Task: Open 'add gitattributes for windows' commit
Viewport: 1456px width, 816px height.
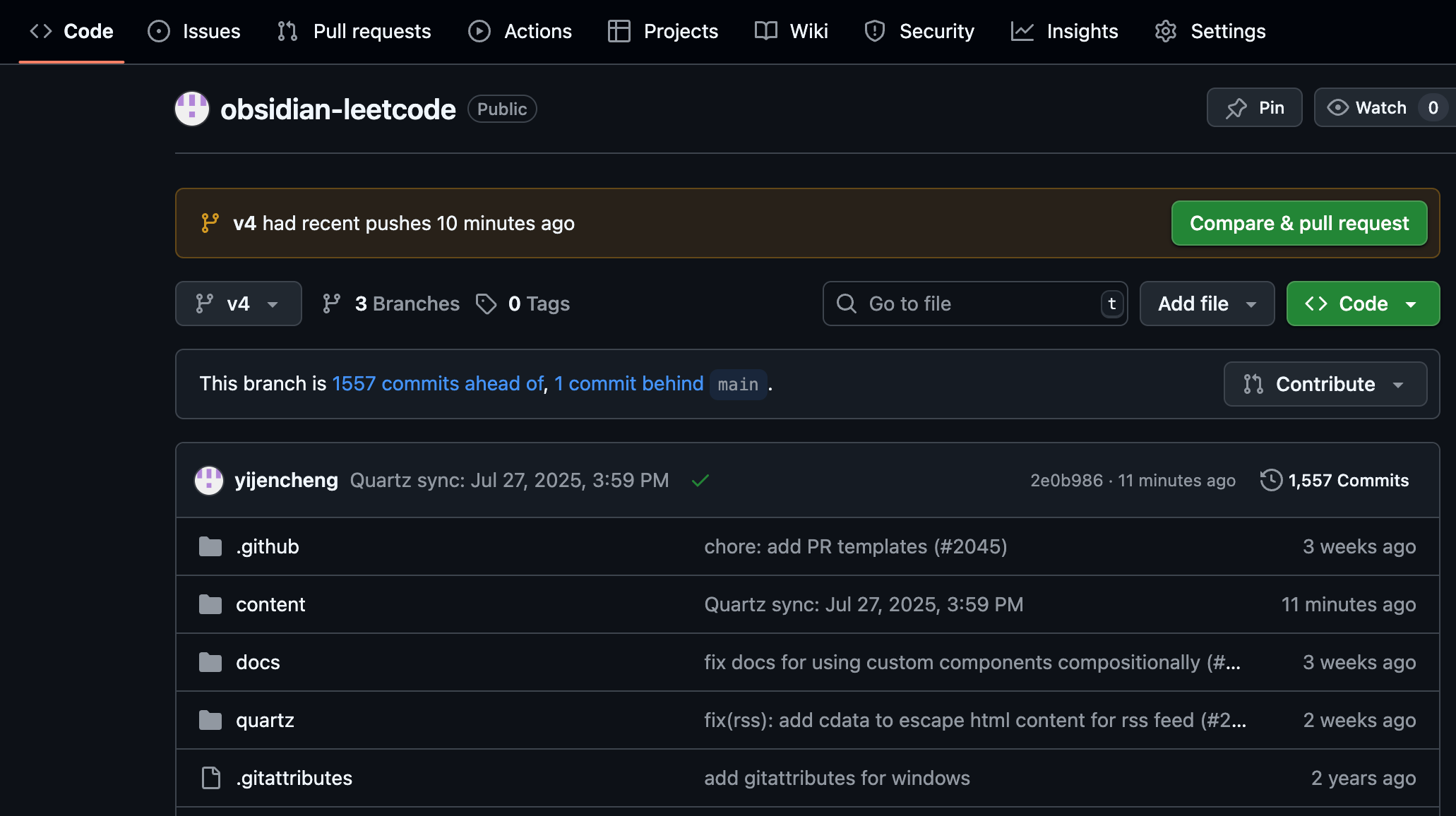Action: 837,778
